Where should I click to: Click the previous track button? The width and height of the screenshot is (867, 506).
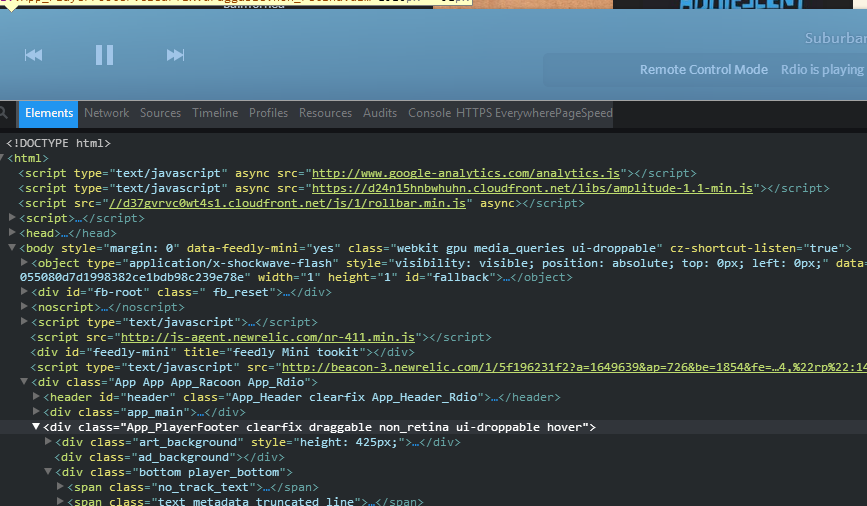click(x=34, y=55)
